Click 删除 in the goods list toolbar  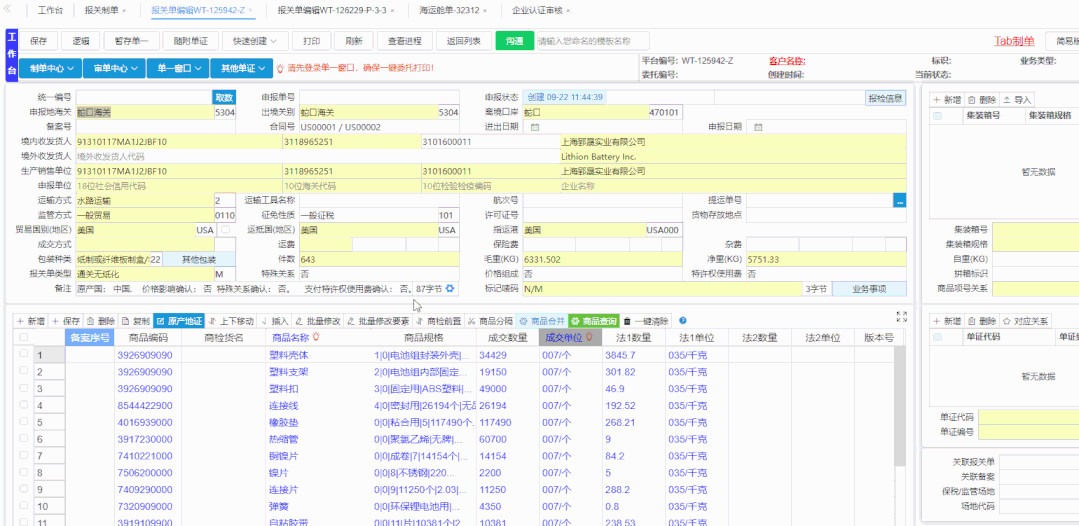(101, 321)
